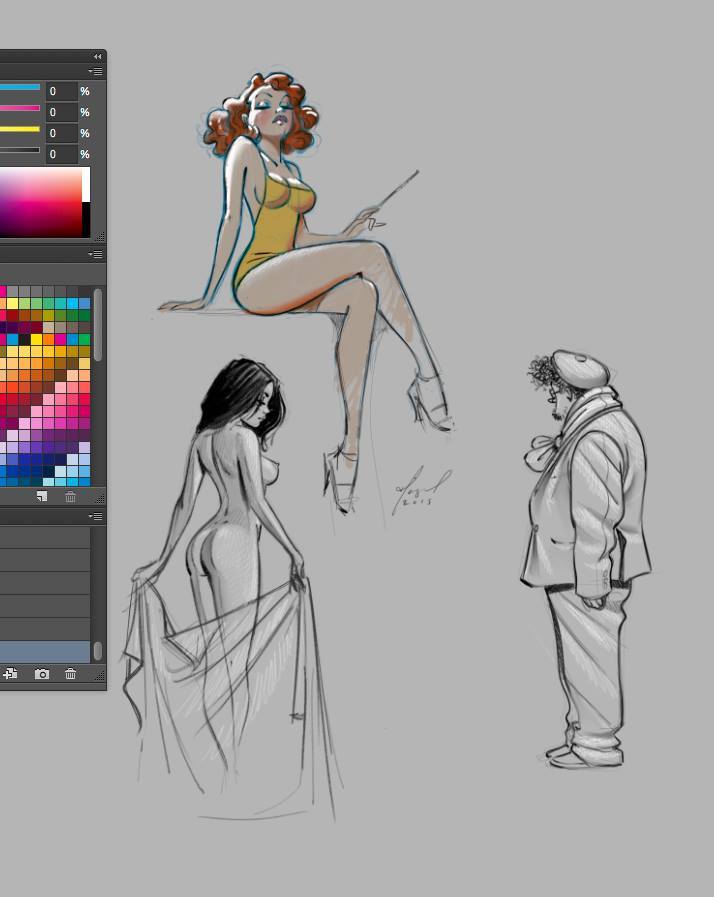Click the magenta channel slider bar
The image size is (714, 897).
coord(20,108)
